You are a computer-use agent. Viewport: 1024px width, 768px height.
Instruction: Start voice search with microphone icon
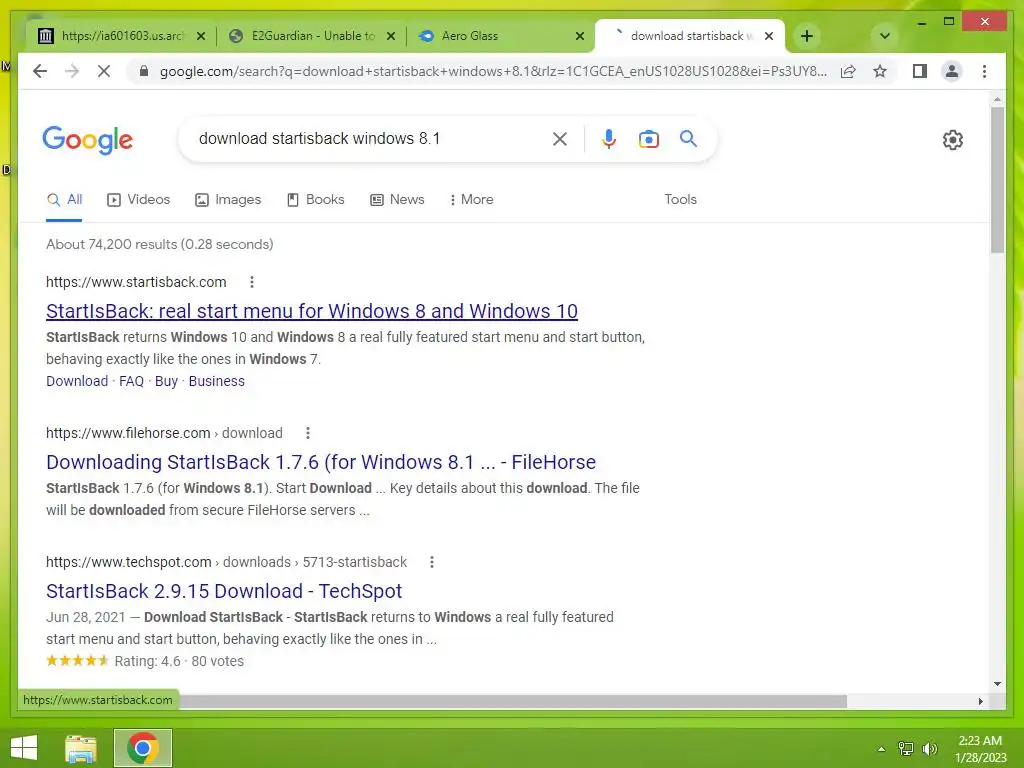click(609, 138)
